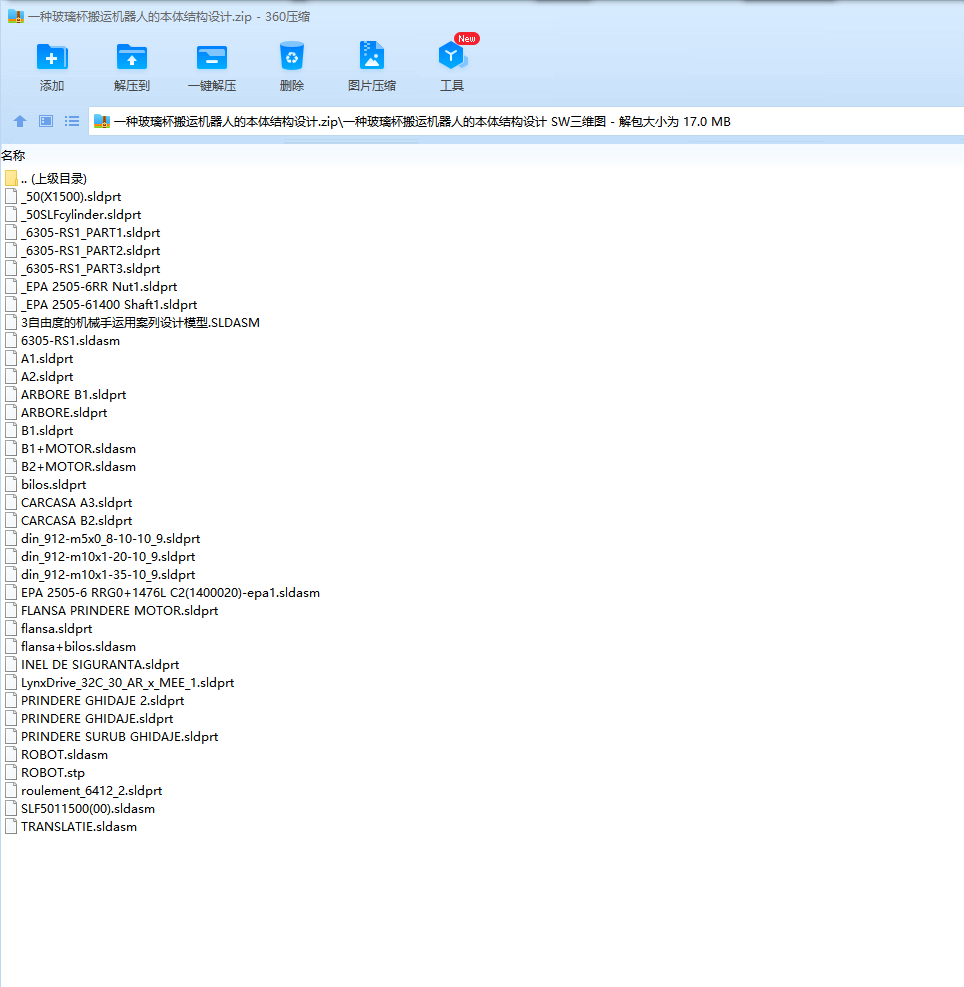Click the file icon beside ROBOT.stp
This screenshot has height=987, width=964.
pos(11,772)
